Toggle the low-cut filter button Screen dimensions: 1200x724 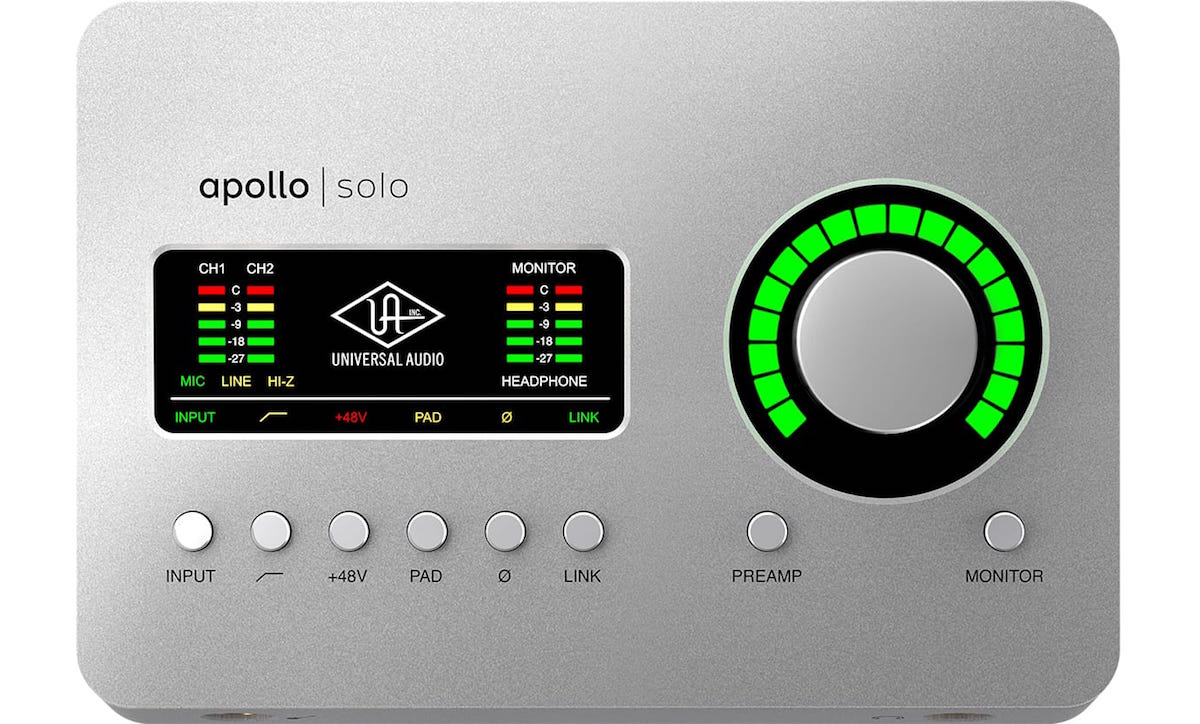(271, 531)
